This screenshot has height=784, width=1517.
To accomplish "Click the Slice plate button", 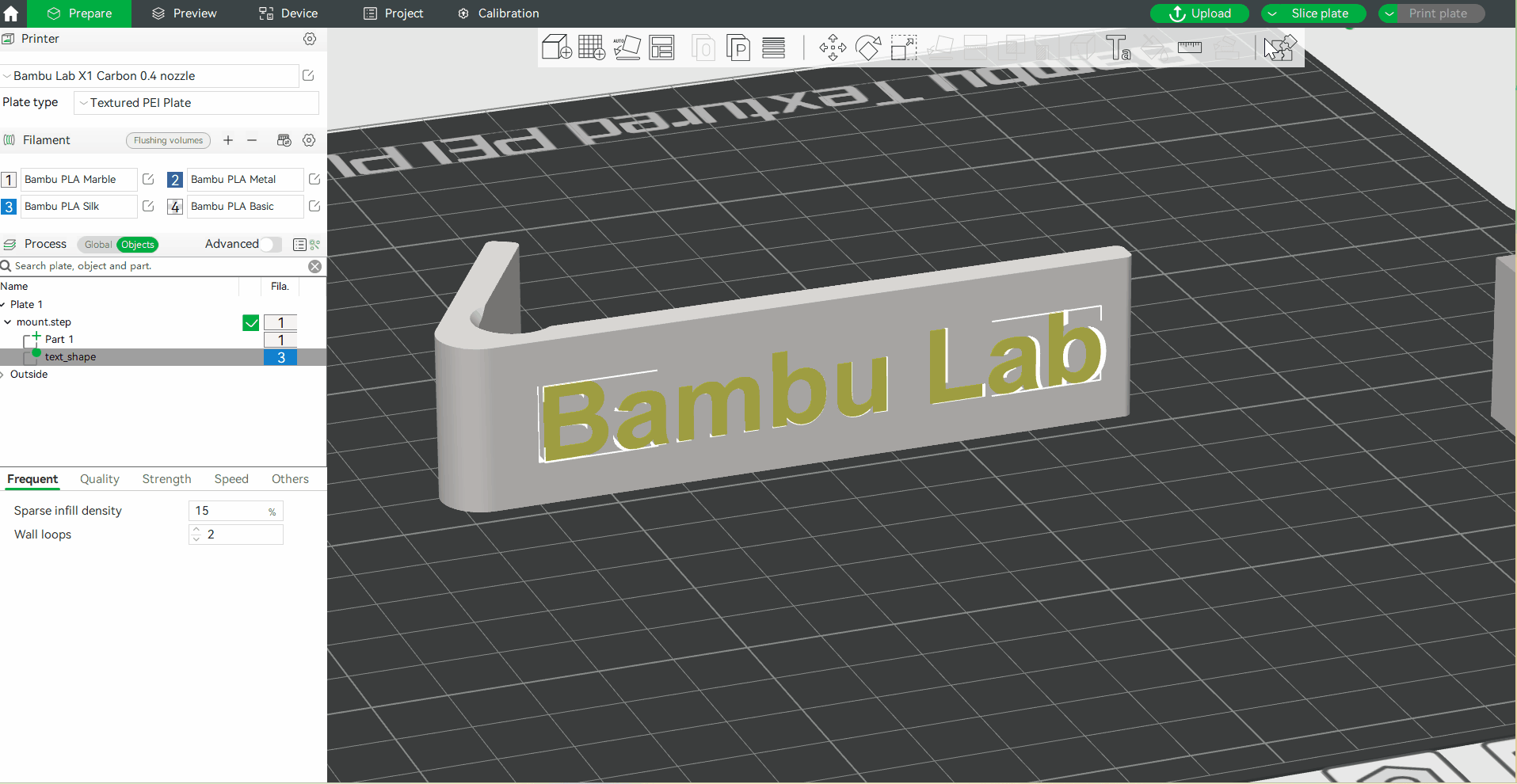I will click(x=1321, y=13).
